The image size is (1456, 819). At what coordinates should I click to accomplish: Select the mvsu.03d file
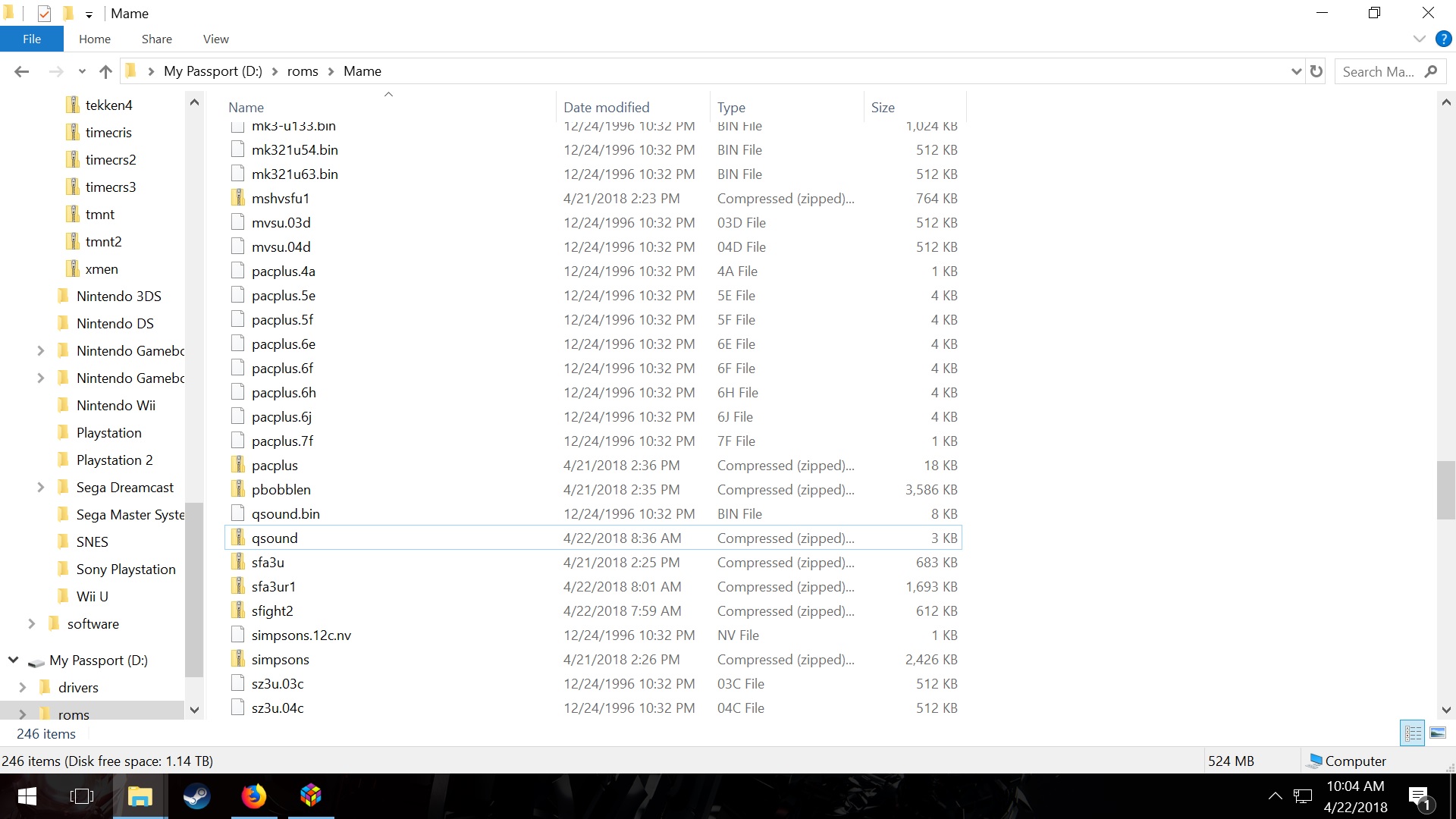(593, 223)
